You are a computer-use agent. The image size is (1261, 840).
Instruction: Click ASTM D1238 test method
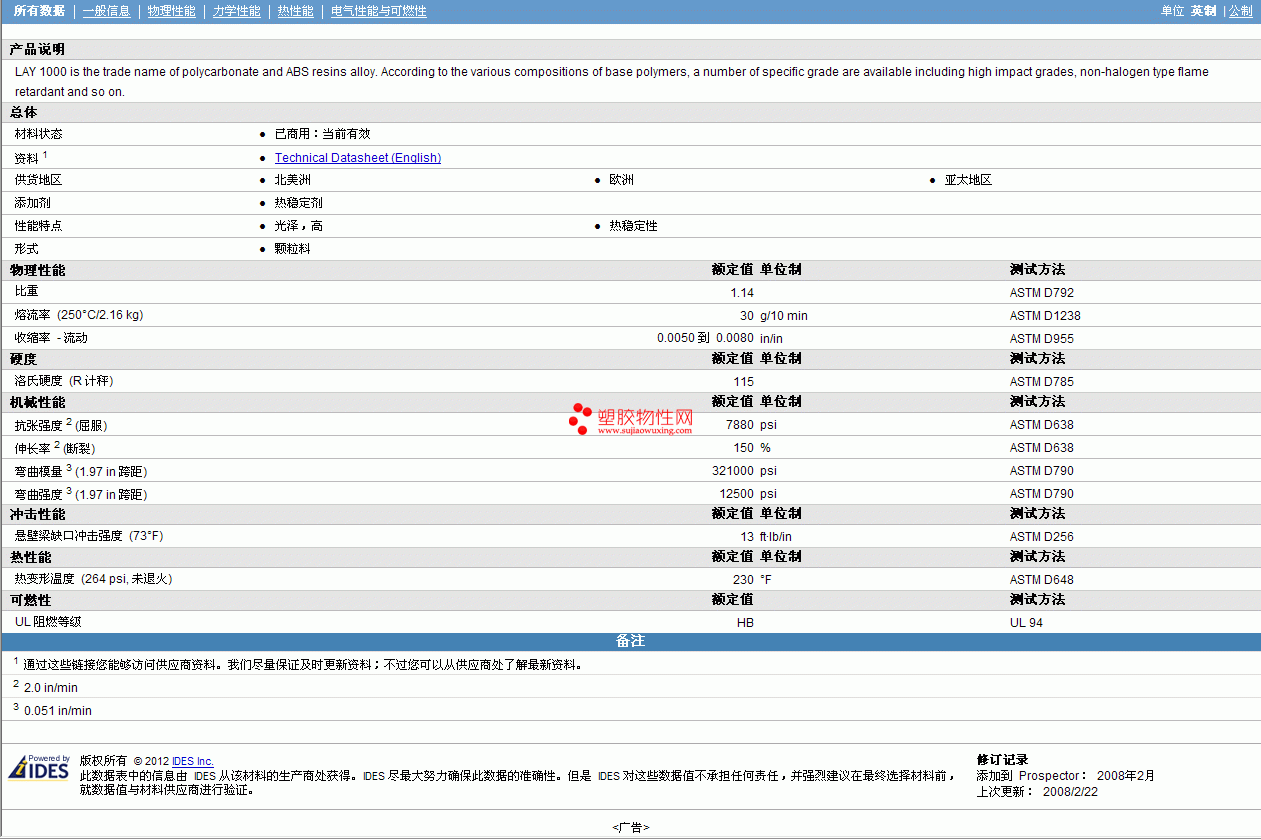1045,316
